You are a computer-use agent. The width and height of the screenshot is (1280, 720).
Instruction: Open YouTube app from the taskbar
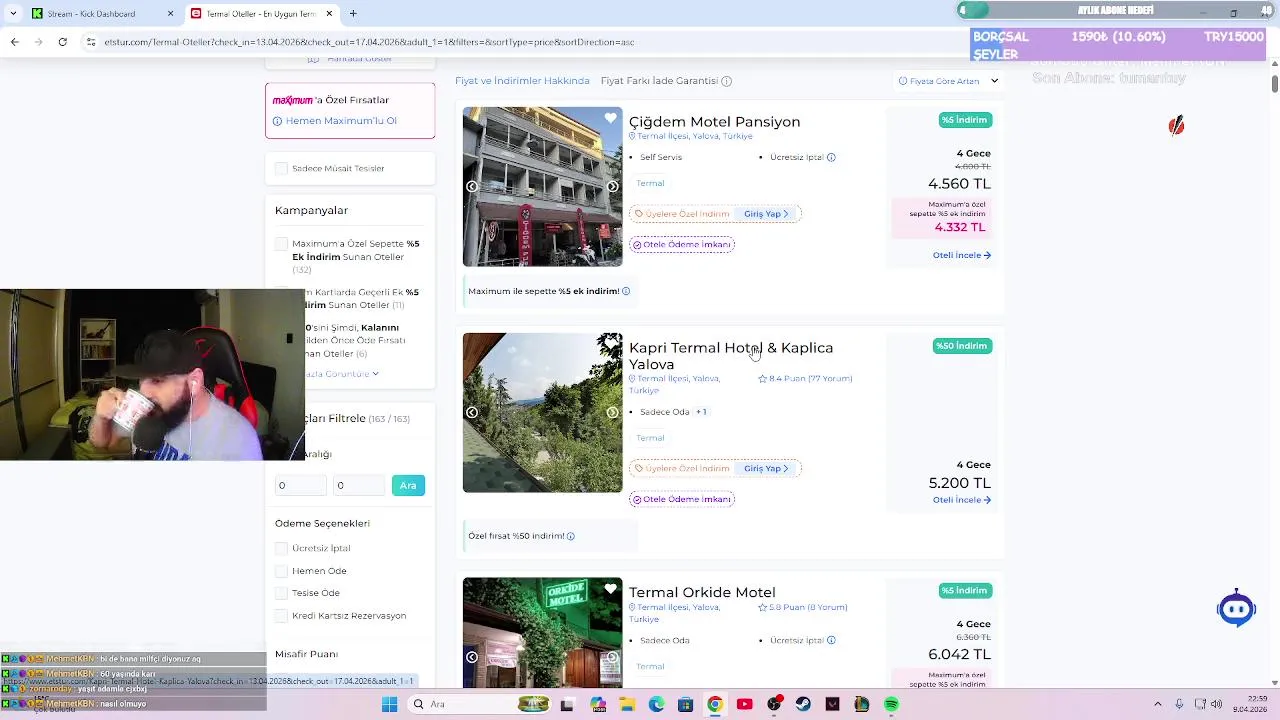click(x=744, y=704)
